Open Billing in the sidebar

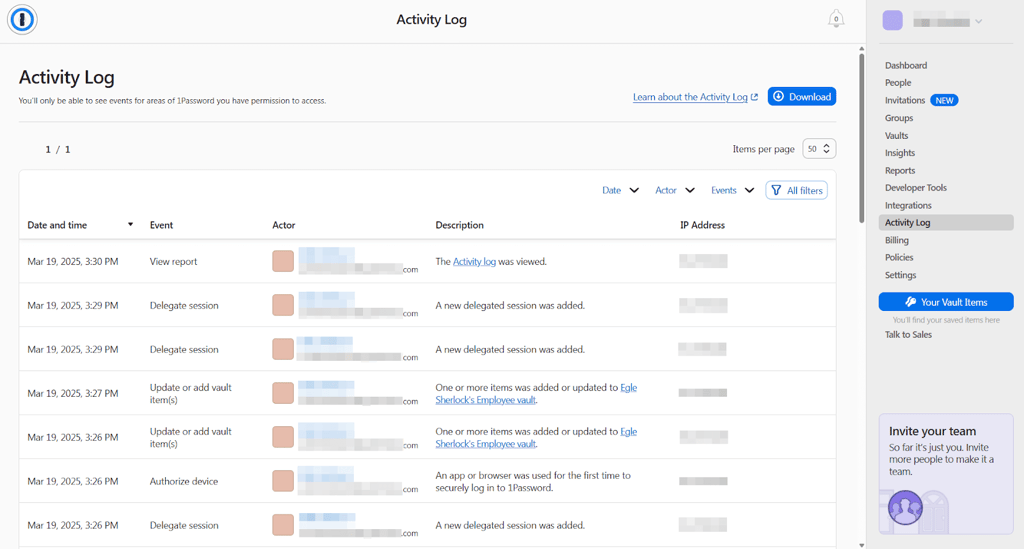(x=897, y=240)
